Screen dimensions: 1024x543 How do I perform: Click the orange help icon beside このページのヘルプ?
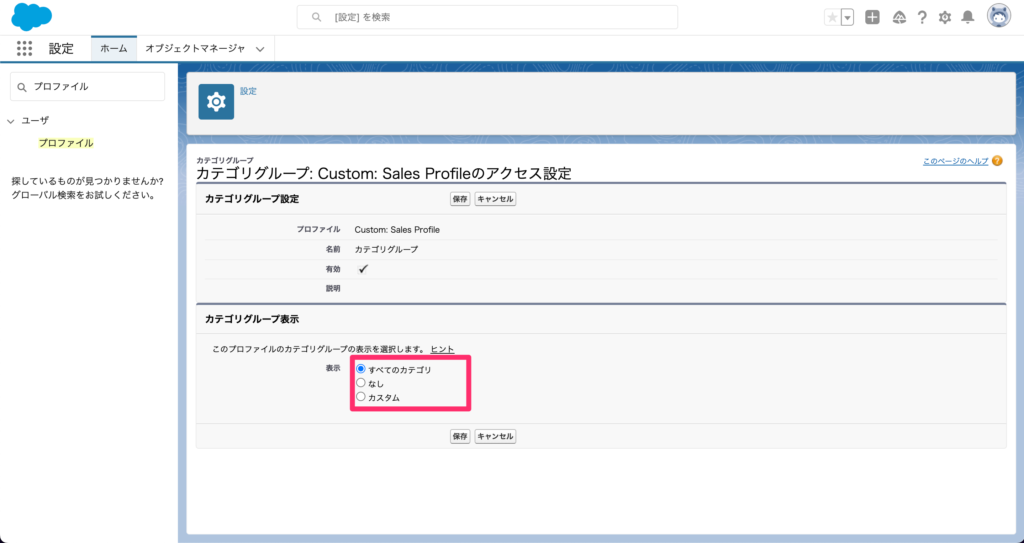point(997,161)
